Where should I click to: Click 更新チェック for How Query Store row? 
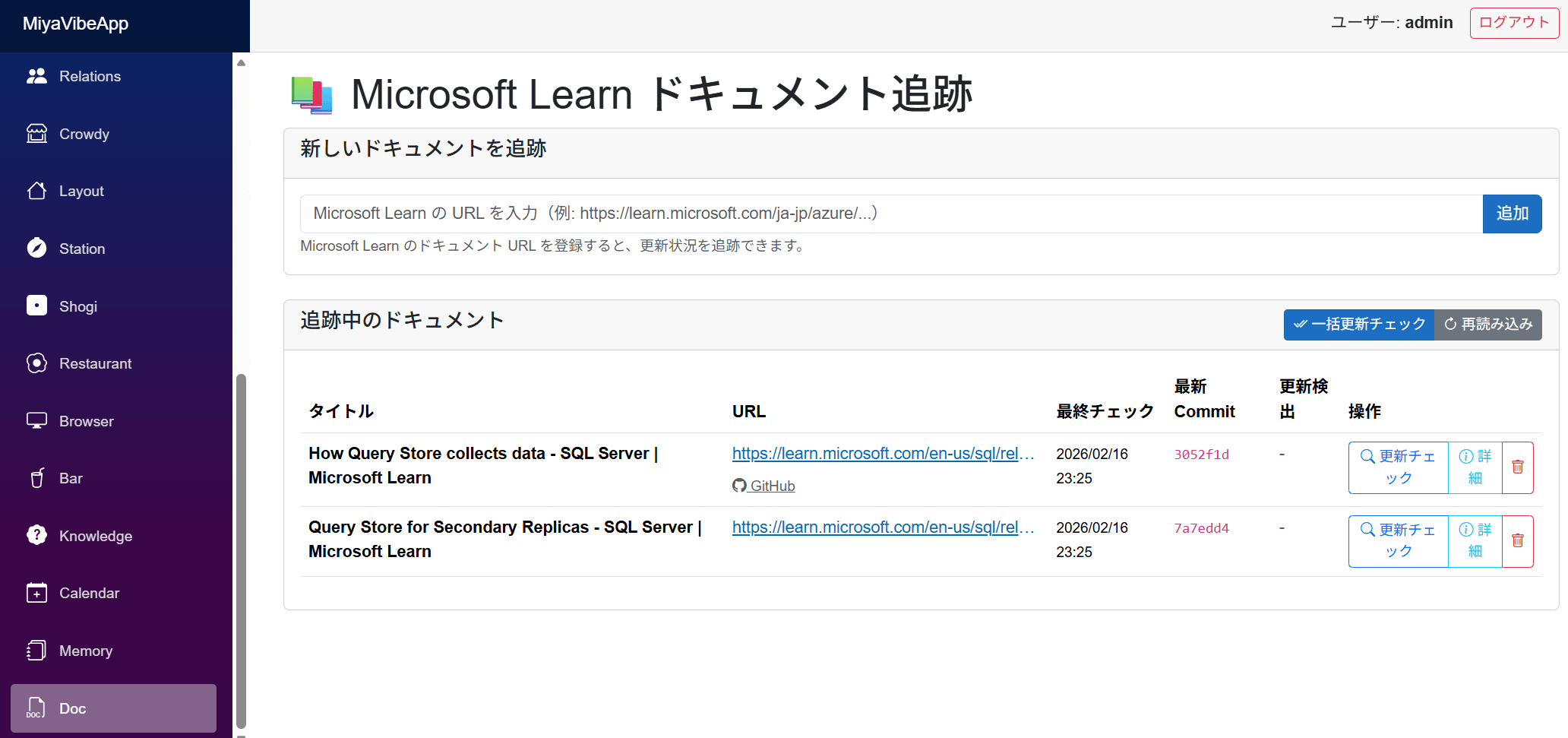1399,467
